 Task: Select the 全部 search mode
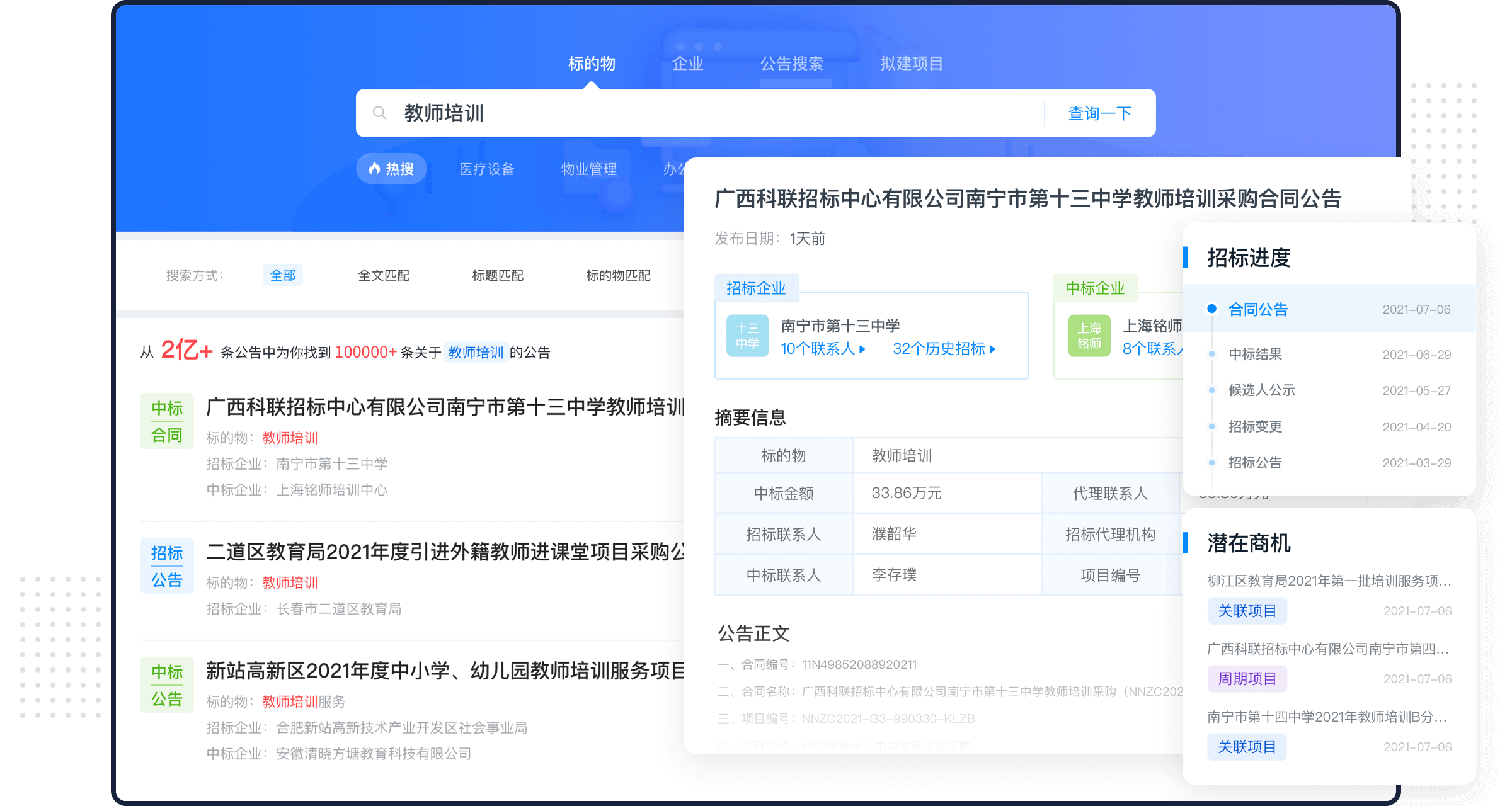coord(283,275)
